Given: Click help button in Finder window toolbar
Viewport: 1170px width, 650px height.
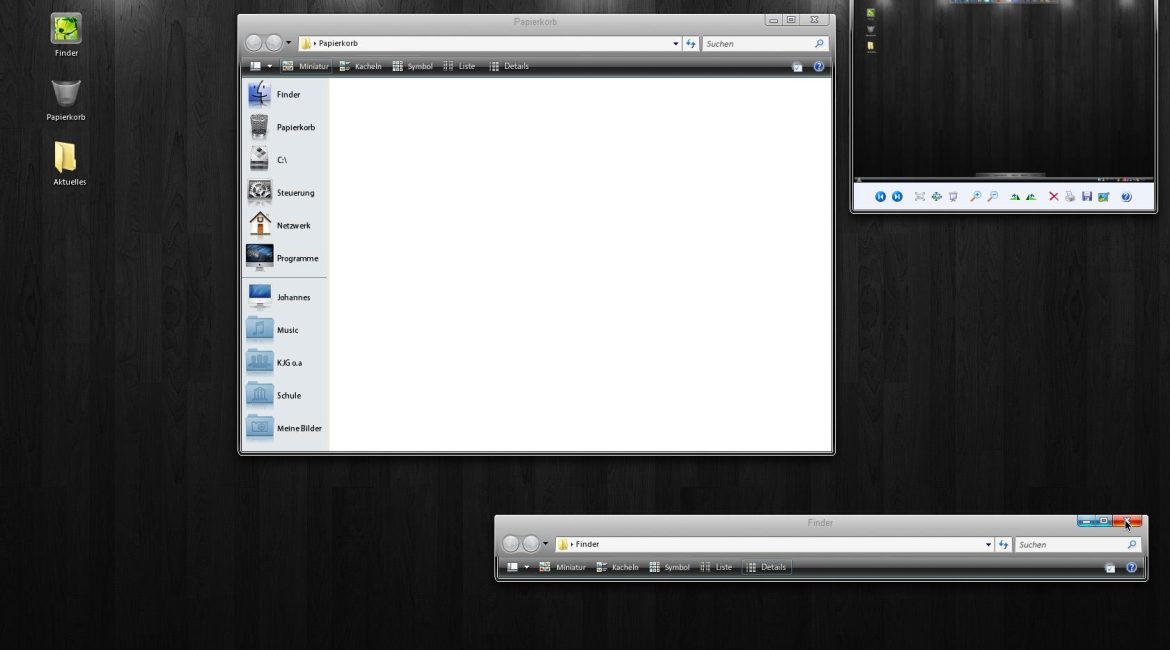Looking at the screenshot, I should click(1131, 567).
